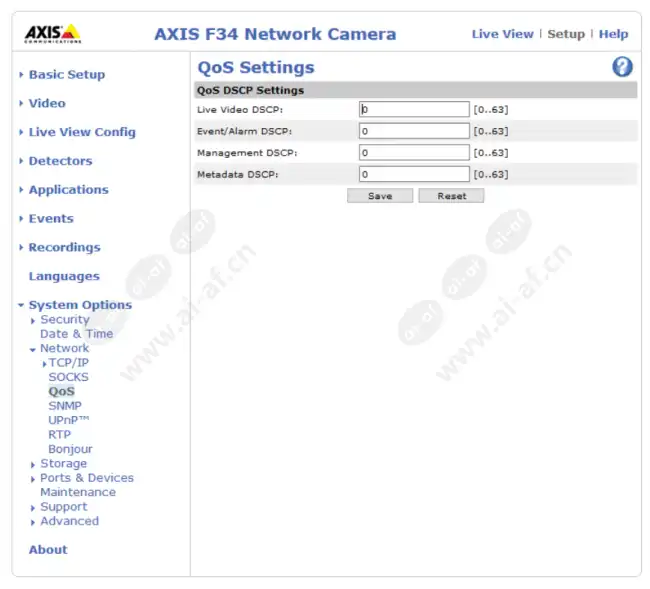Save the QoS DSCP settings
Viewport: 650px width, 589px height.
380,196
